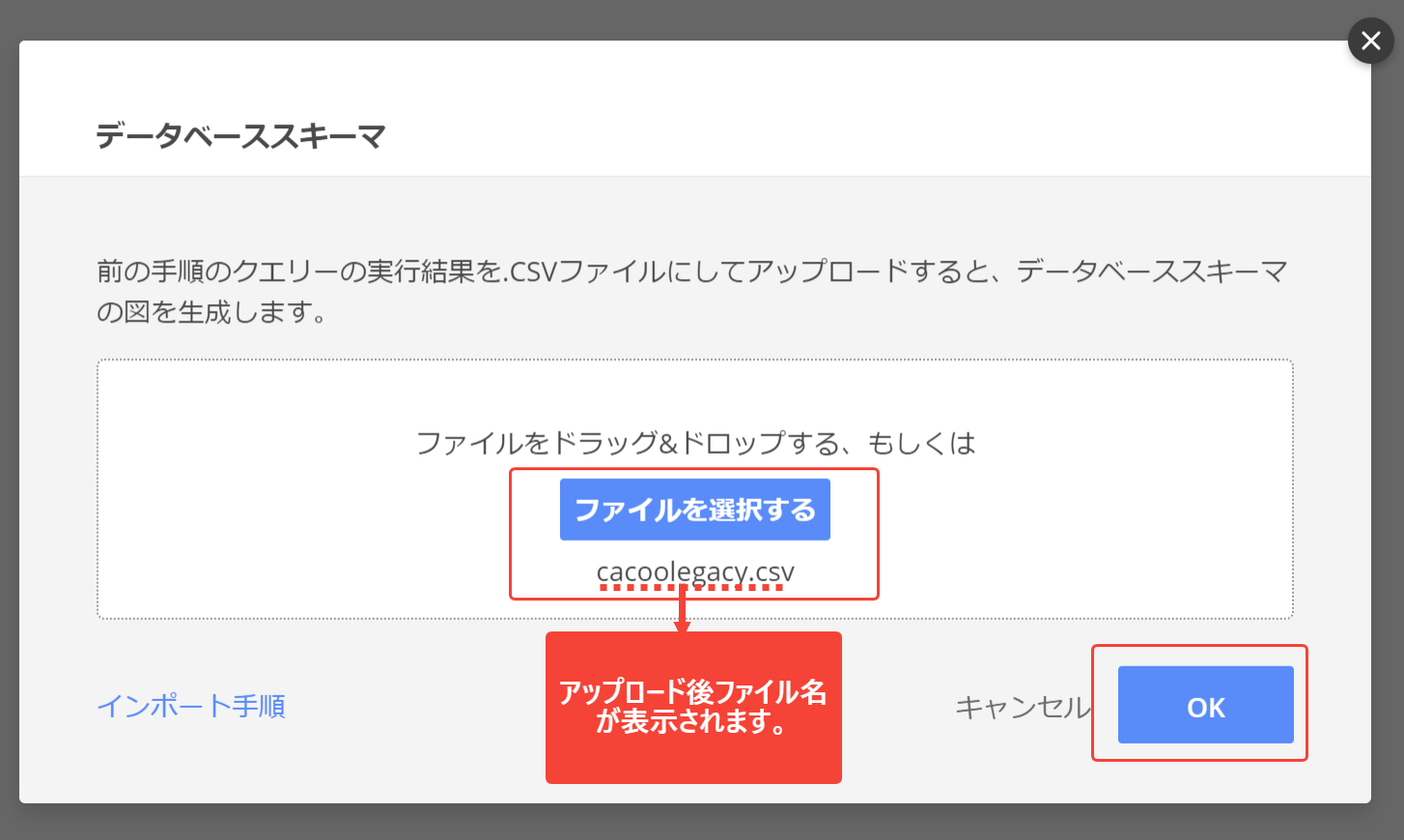Open the インポート手順 link

click(x=191, y=706)
